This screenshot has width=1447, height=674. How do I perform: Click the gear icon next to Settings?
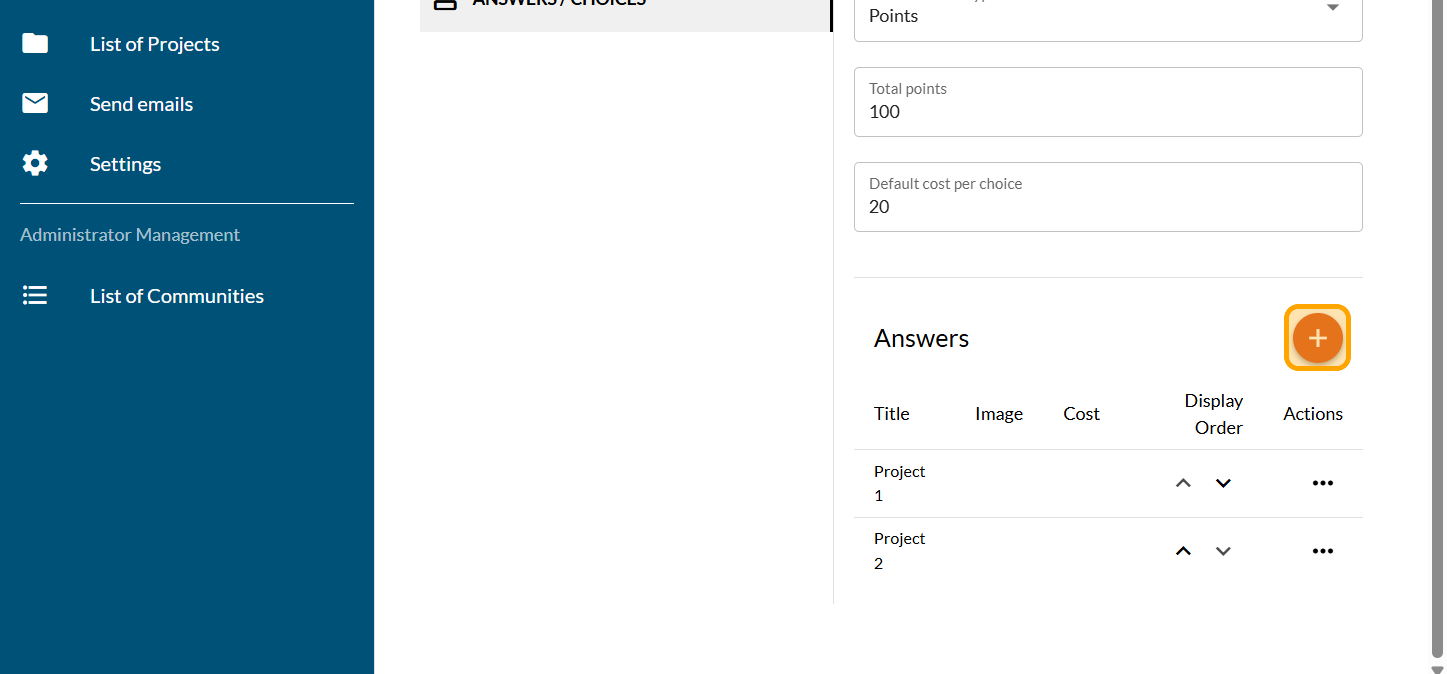(x=35, y=164)
